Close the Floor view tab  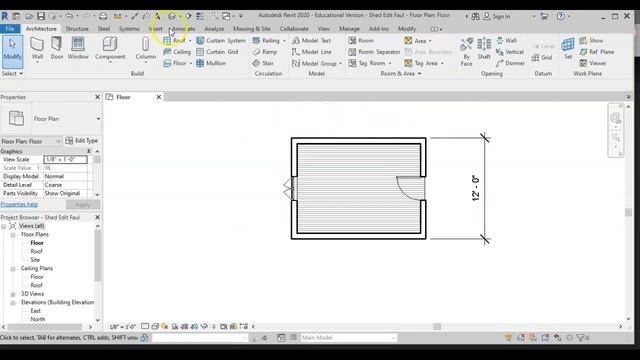tap(159, 97)
